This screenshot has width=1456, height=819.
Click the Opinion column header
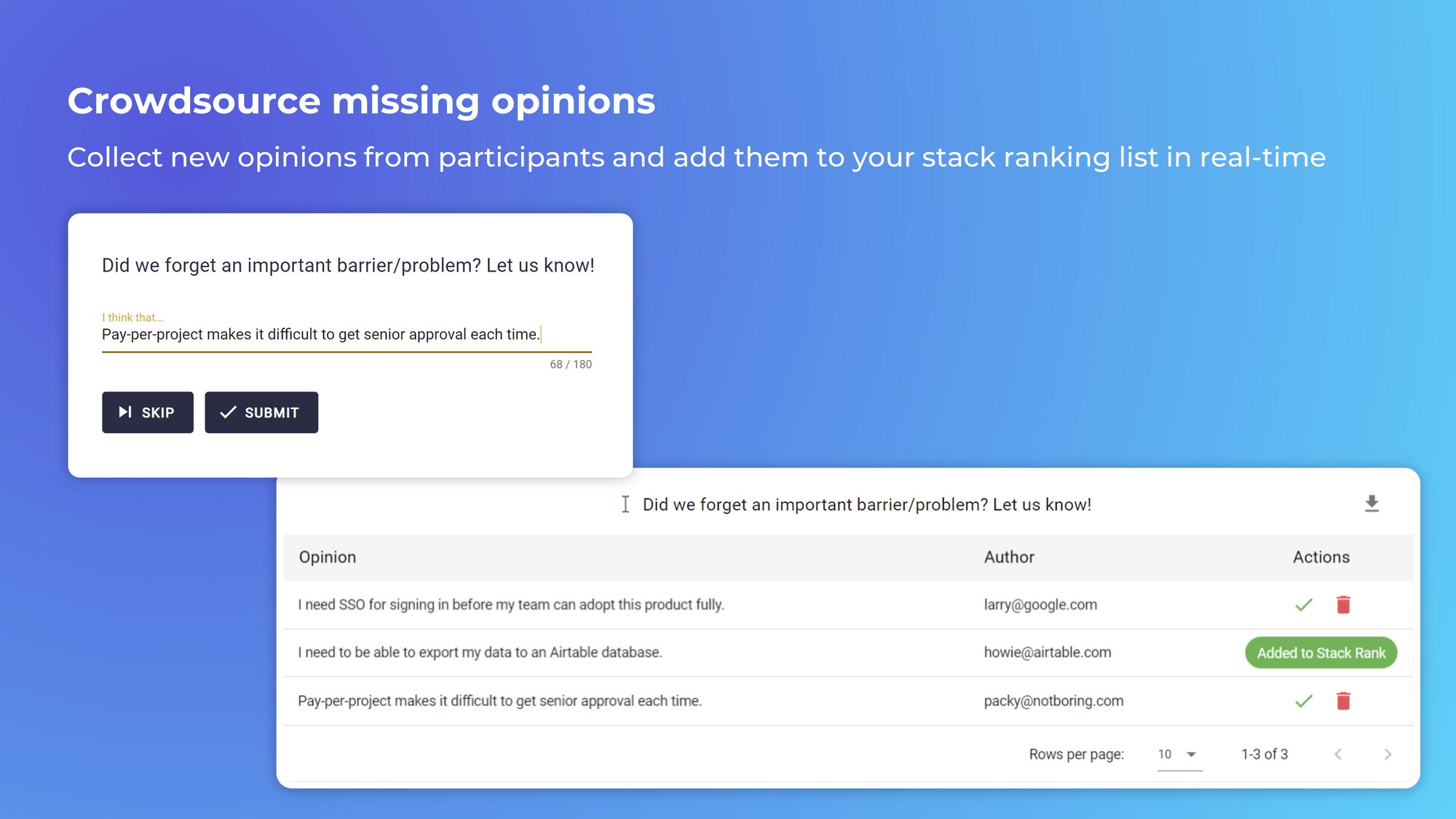(x=328, y=557)
